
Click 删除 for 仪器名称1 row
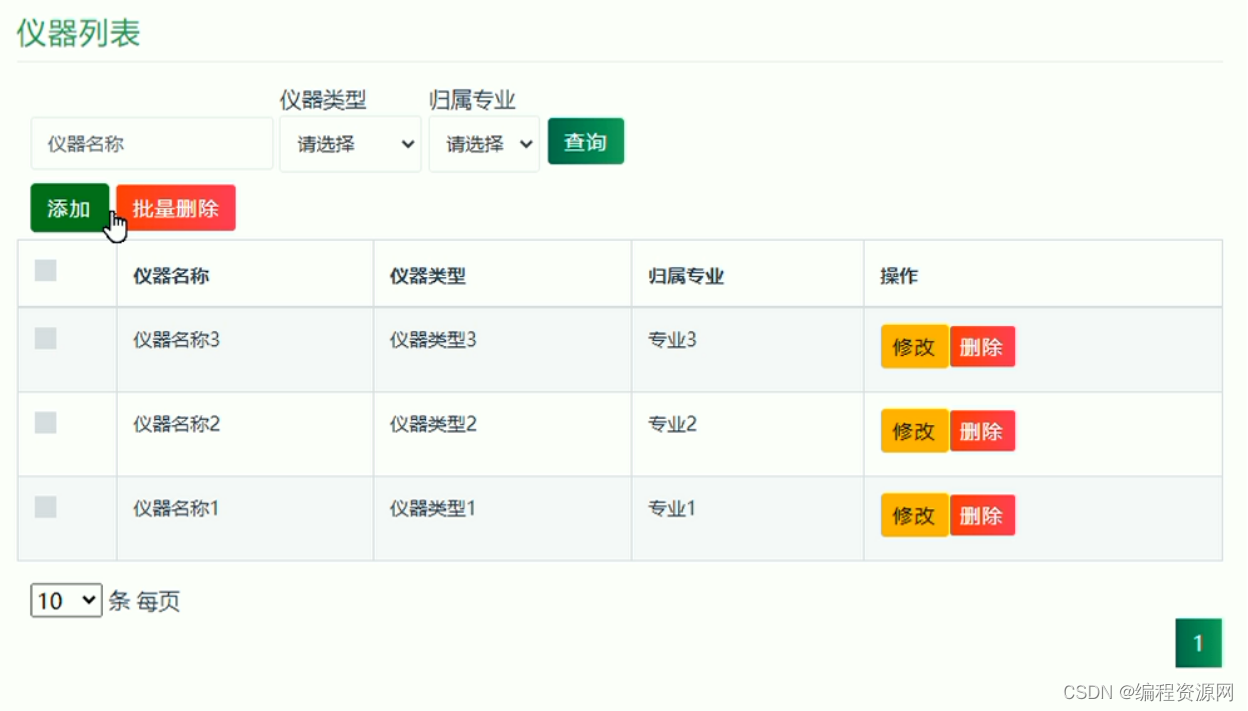click(x=982, y=516)
